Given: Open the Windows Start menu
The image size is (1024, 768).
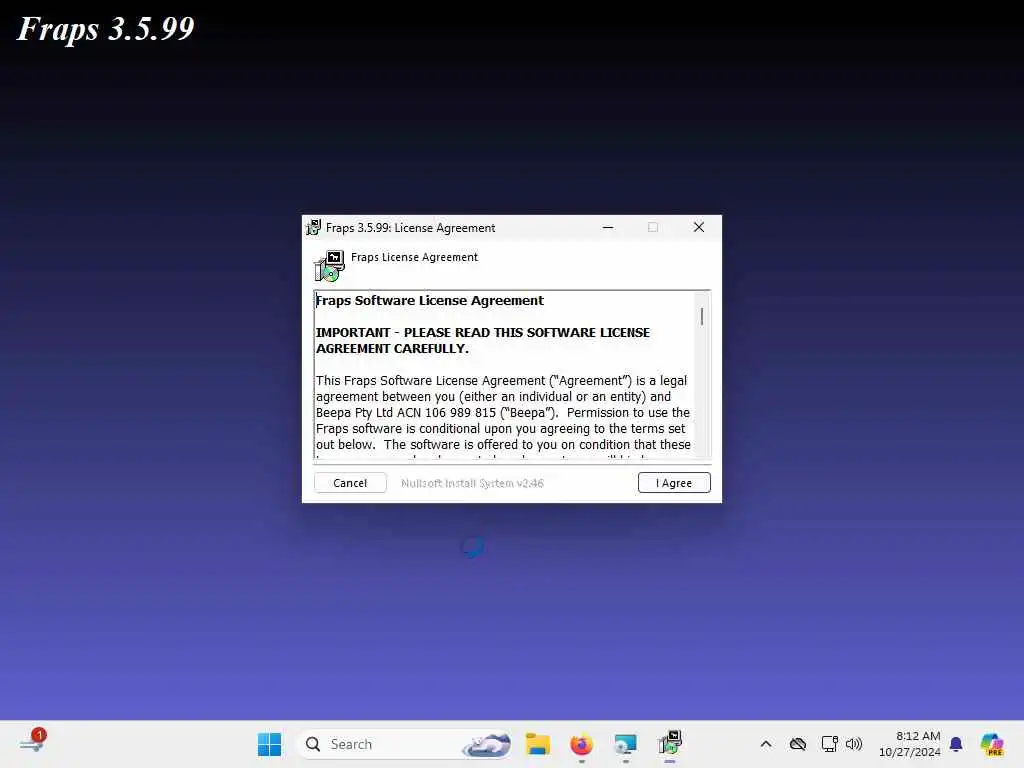Looking at the screenshot, I should click(269, 744).
